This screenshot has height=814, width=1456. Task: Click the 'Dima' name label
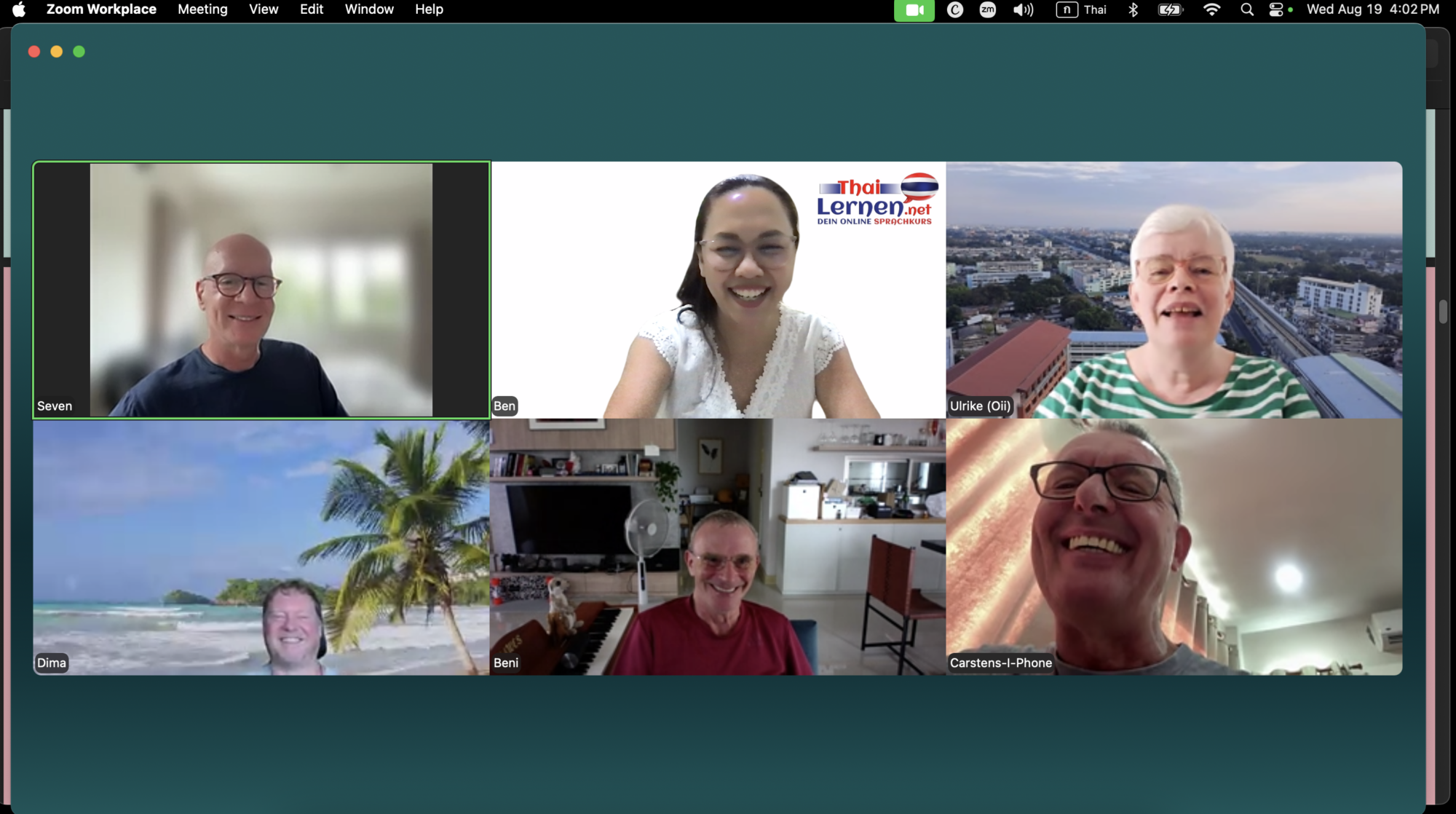coord(52,663)
